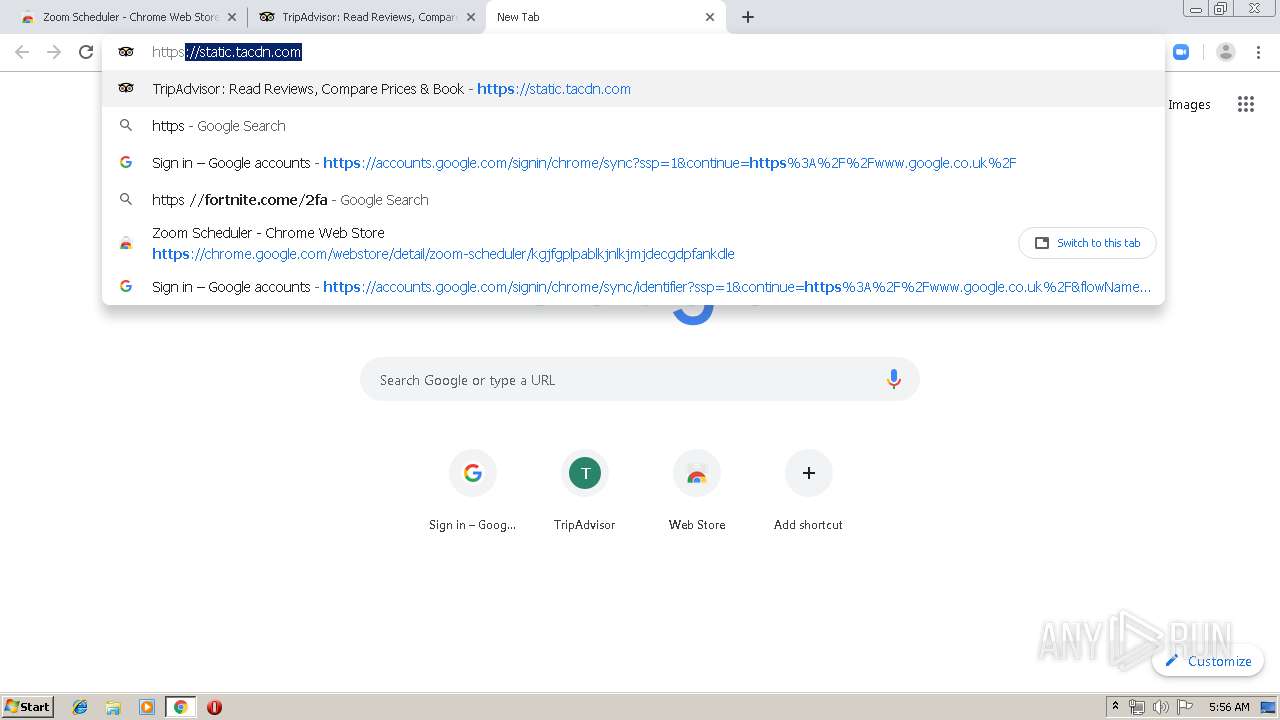The width and height of the screenshot is (1280, 720).
Task: Open the TripAdvisor shortcut tile
Action: (x=585, y=491)
